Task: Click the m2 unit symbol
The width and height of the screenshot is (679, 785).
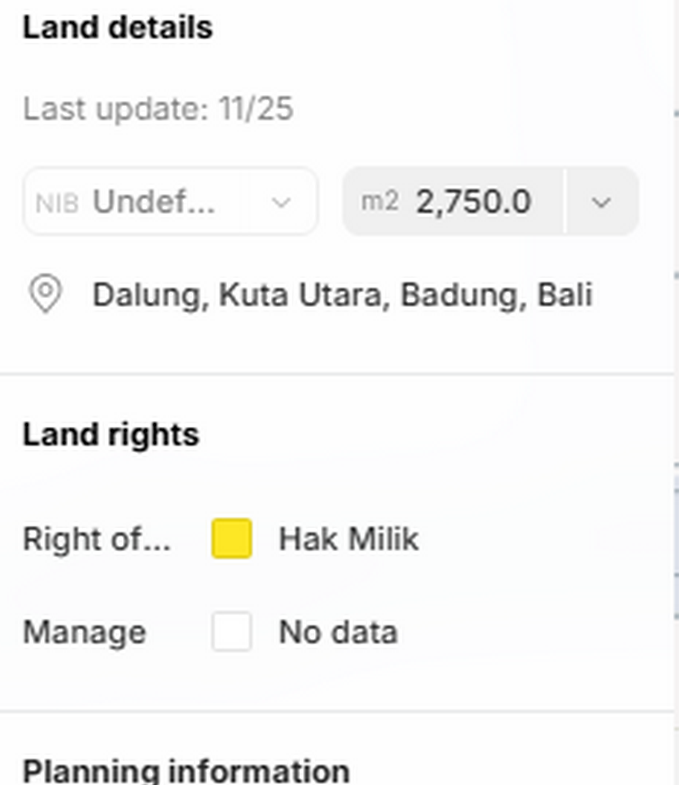Action: [x=380, y=202]
